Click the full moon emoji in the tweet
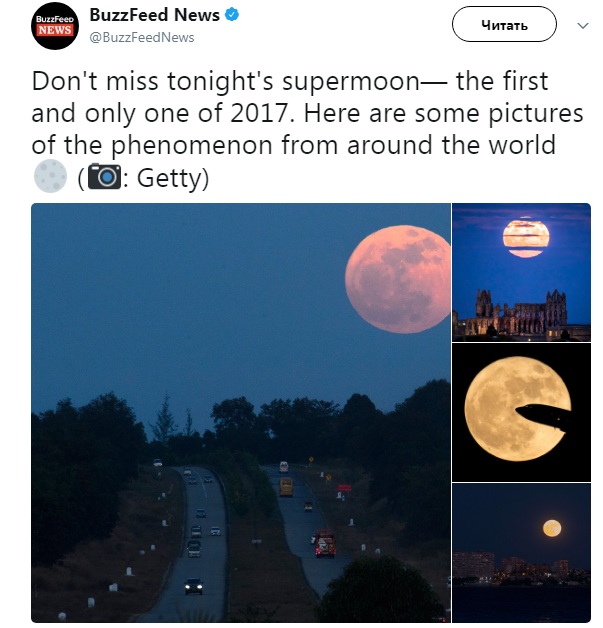Viewport: 603px width, 628px height. (x=50, y=176)
